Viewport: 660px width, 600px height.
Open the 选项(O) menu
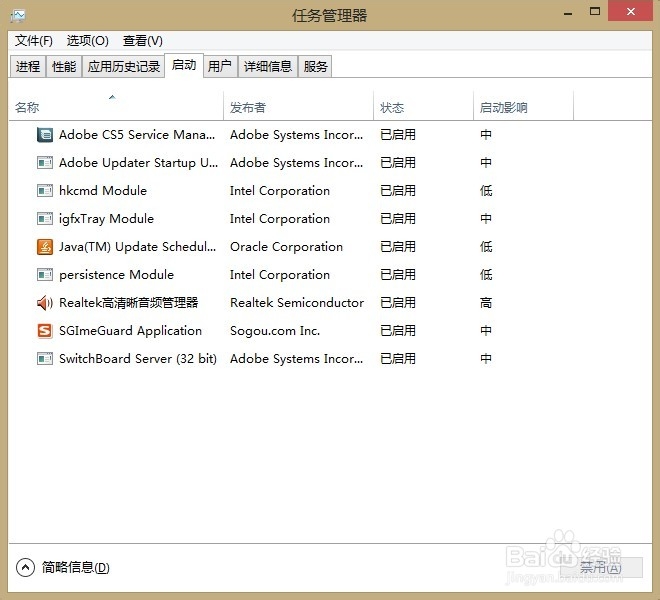88,41
